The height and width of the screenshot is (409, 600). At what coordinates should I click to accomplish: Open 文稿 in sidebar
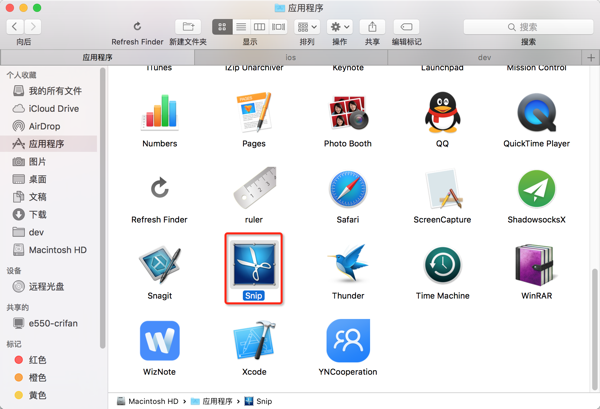[49, 197]
